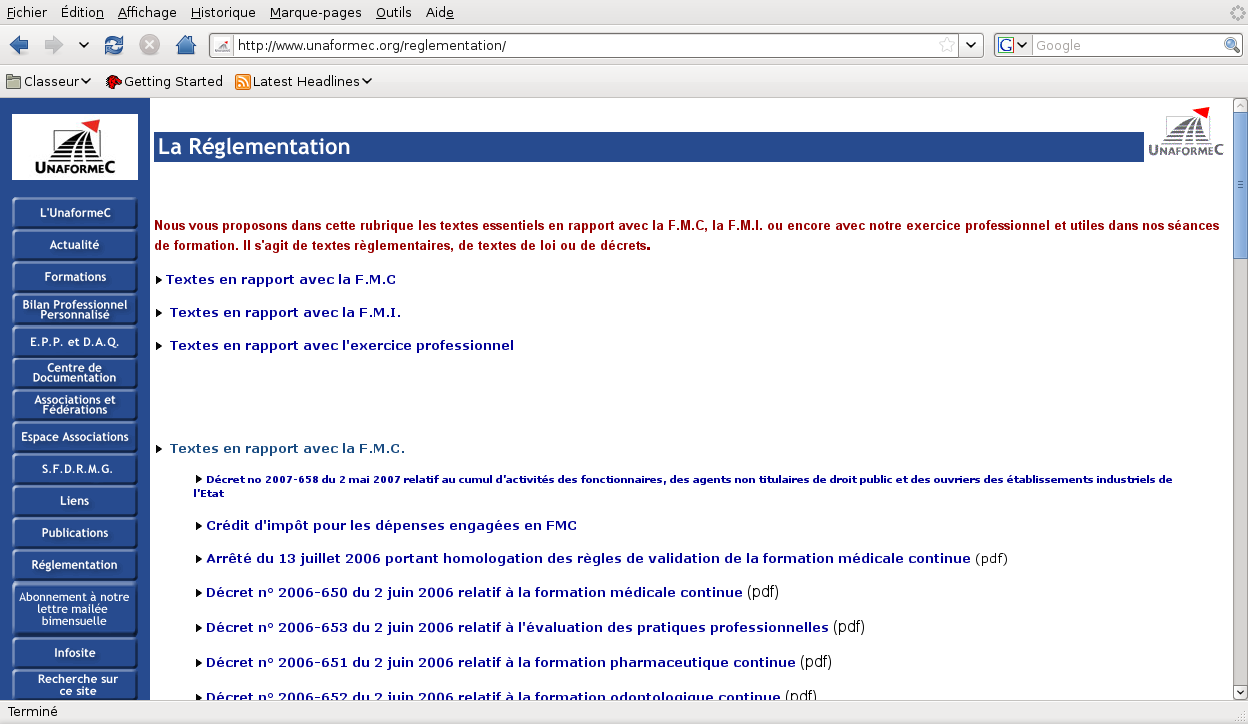This screenshot has height=724, width=1248.
Task: Jump to Textes en rapport avec la F.M.C
Action: coord(281,280)
